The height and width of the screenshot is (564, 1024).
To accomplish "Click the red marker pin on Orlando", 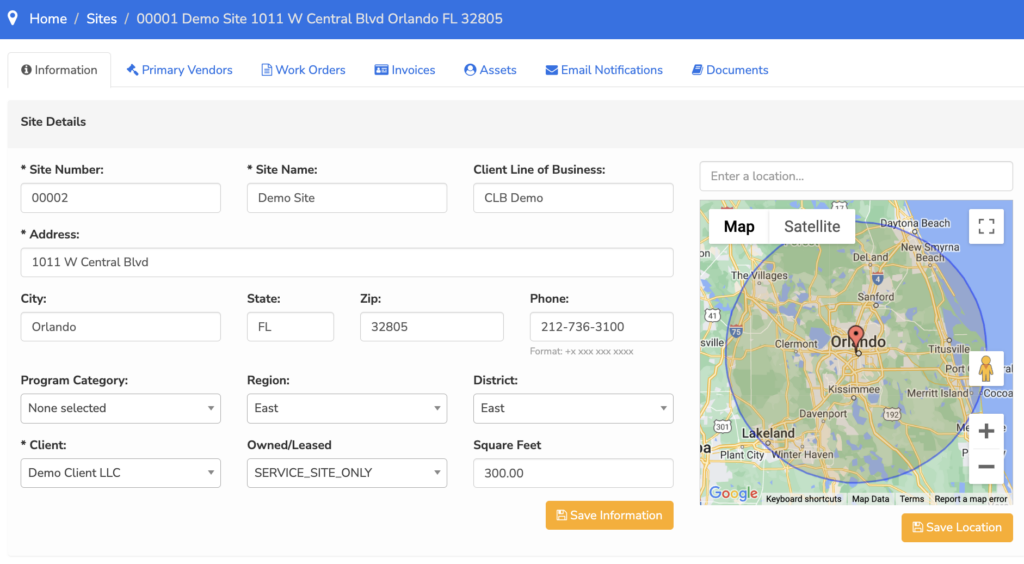I will 856,338.
